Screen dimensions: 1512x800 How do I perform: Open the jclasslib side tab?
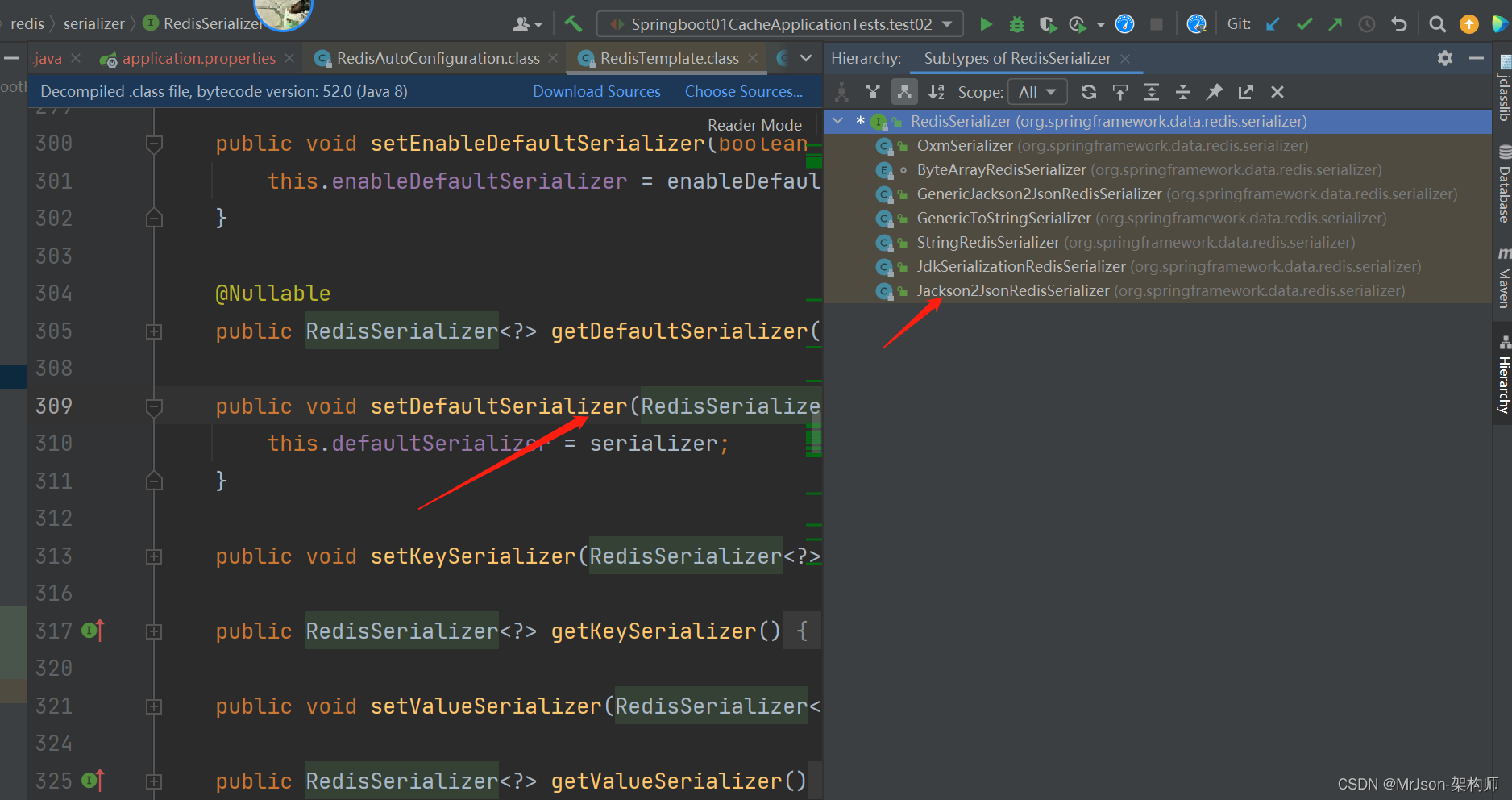(x=1503, y=88)
